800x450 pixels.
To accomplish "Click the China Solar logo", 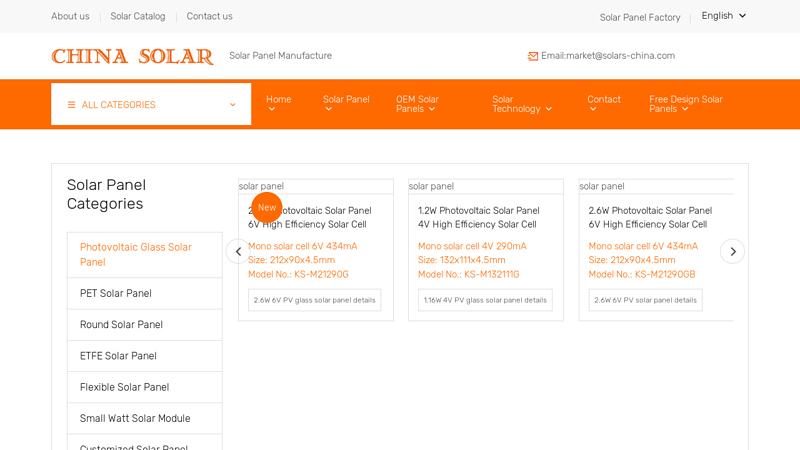I will tap(132, 56).
